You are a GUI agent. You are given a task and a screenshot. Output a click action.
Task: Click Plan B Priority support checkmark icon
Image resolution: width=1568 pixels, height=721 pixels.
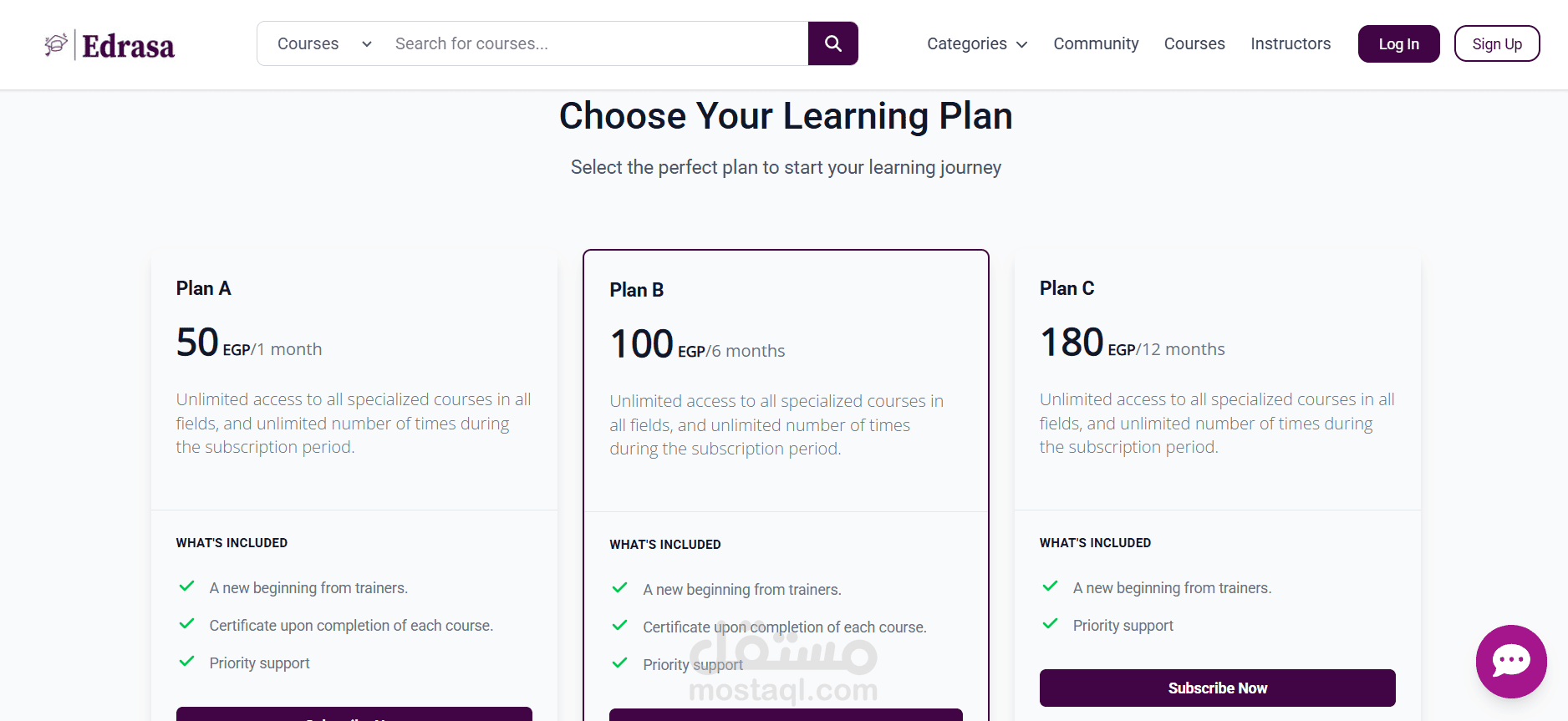[x=620, y=663]
